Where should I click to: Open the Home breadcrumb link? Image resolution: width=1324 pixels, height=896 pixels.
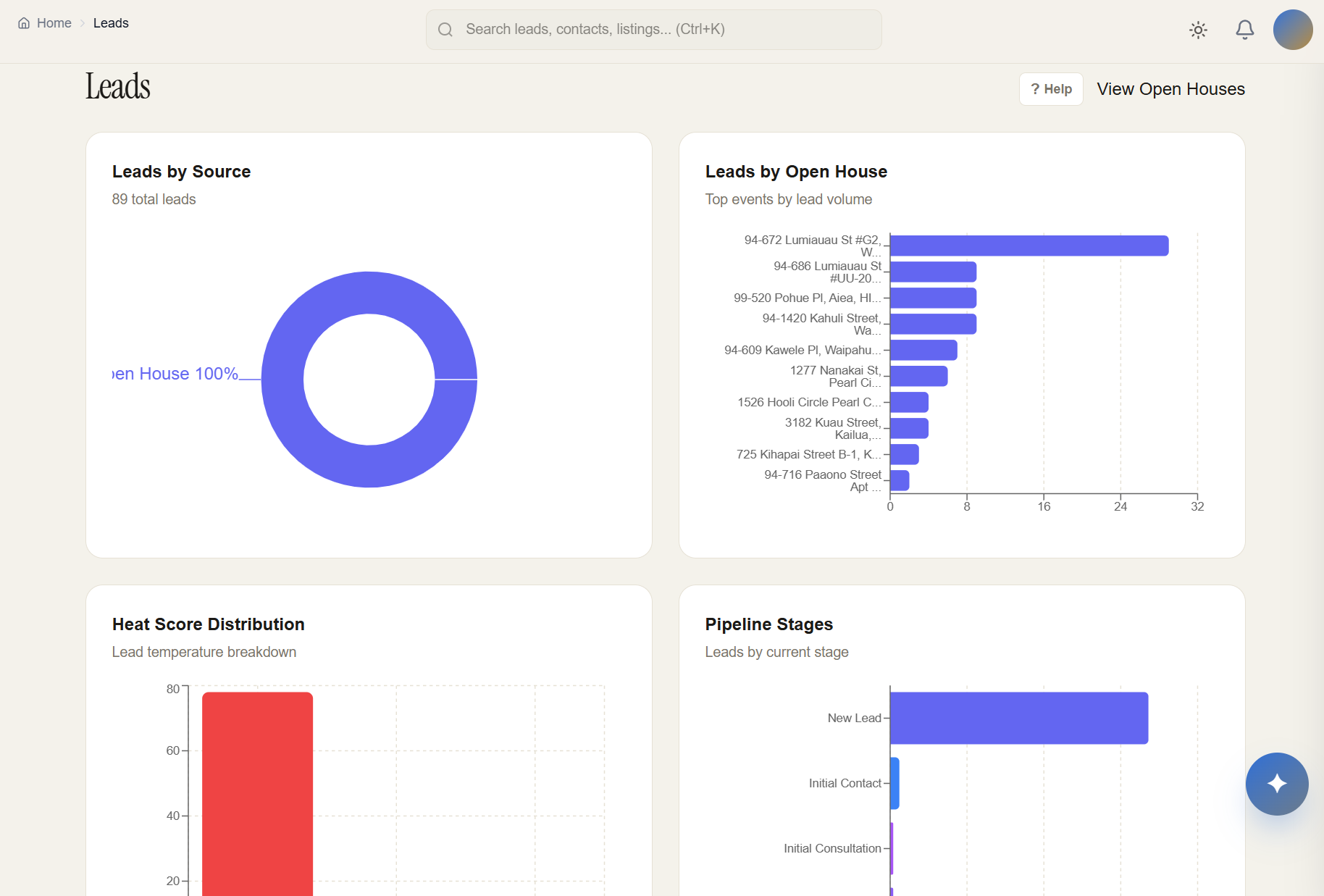(54, 23)
